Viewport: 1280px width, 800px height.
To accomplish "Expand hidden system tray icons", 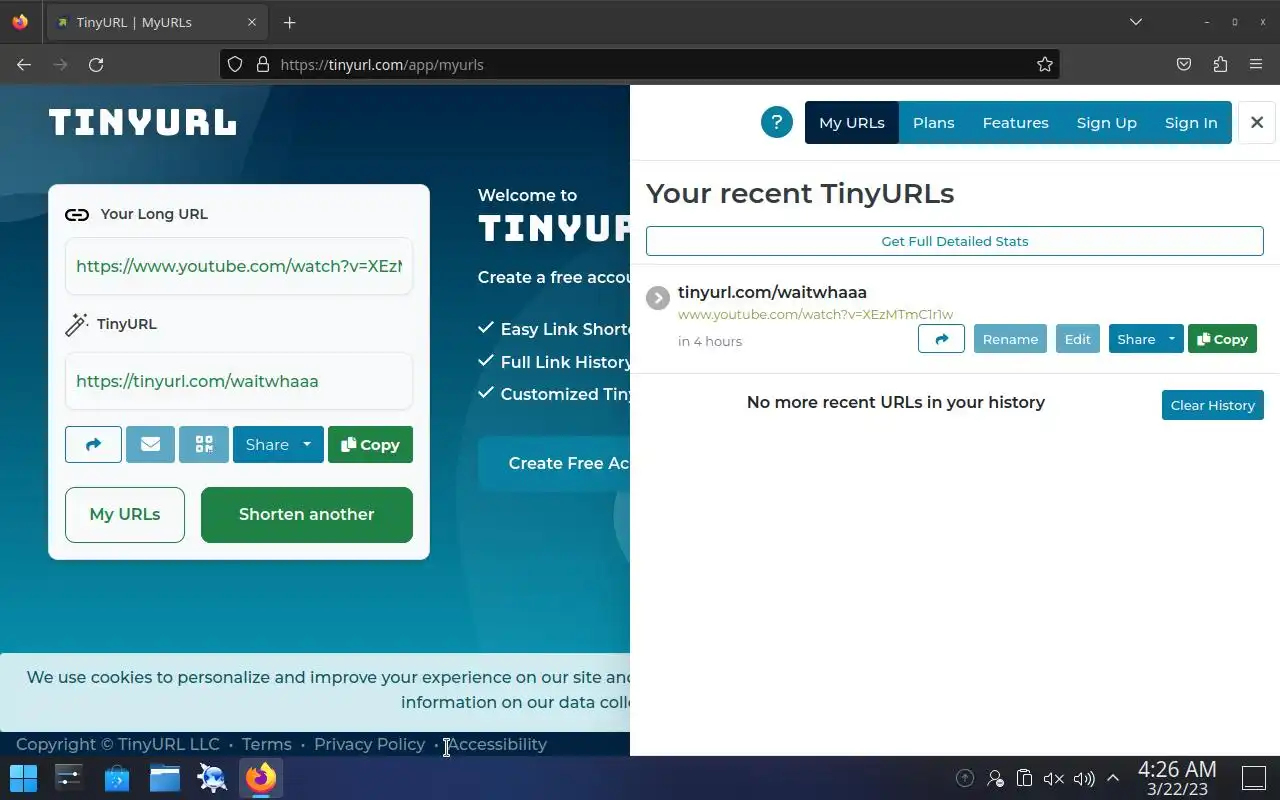I will 1113,778.
